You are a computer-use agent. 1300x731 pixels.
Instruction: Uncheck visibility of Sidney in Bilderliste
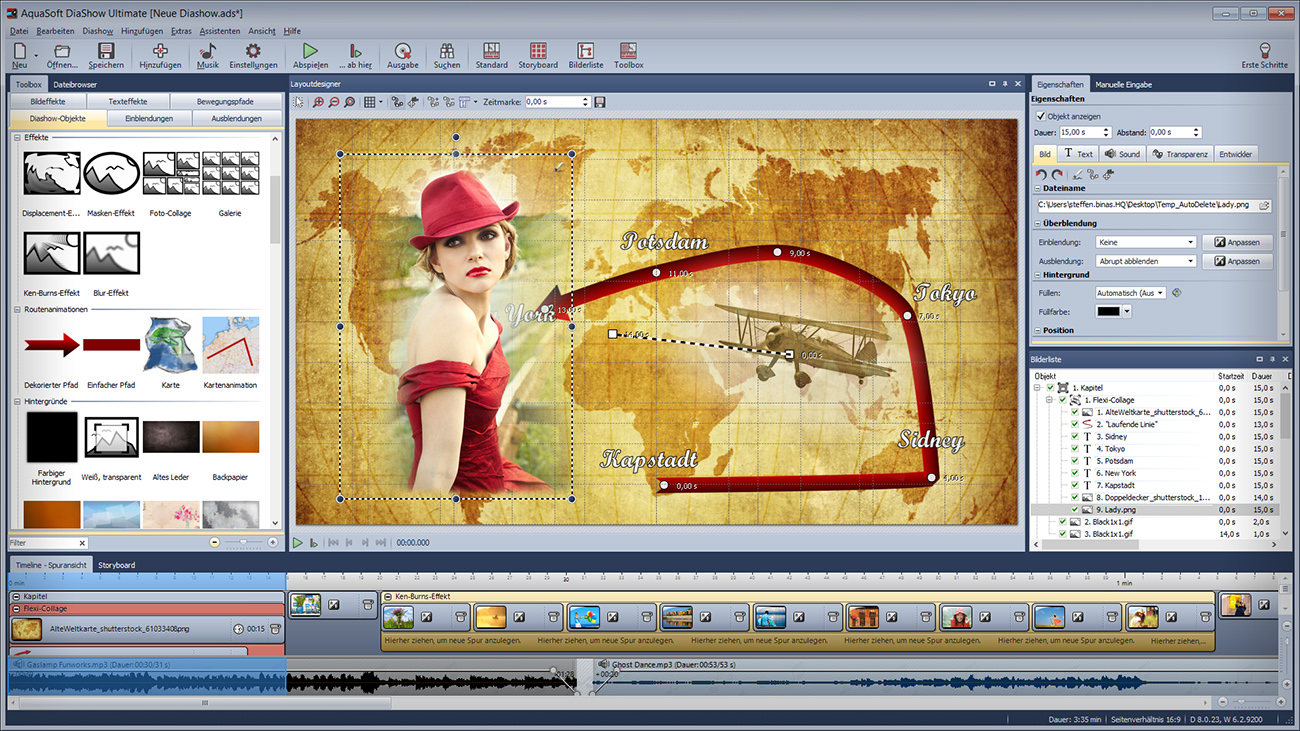[1074, 437]
